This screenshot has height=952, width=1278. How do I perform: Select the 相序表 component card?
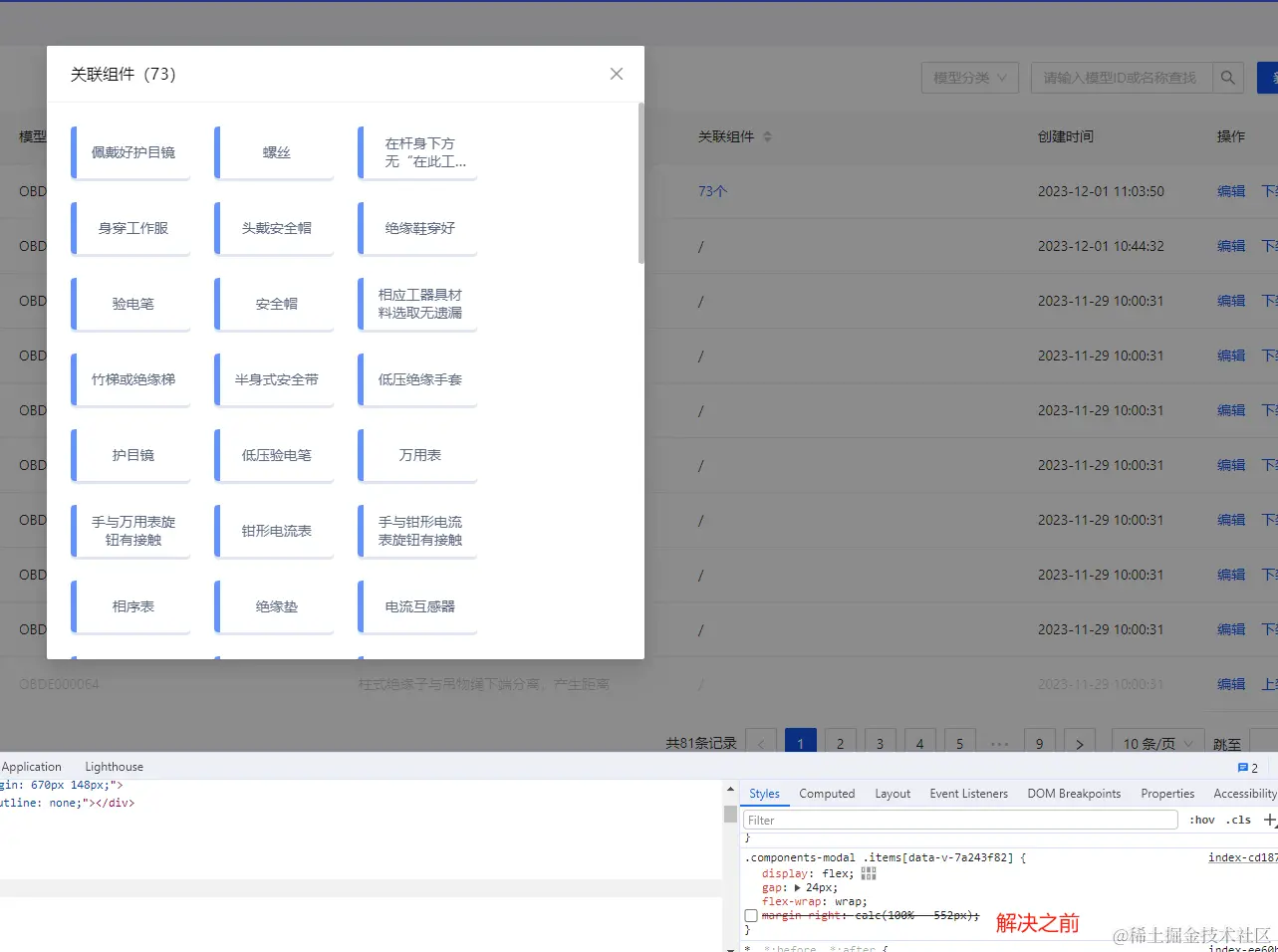[130, 606]
